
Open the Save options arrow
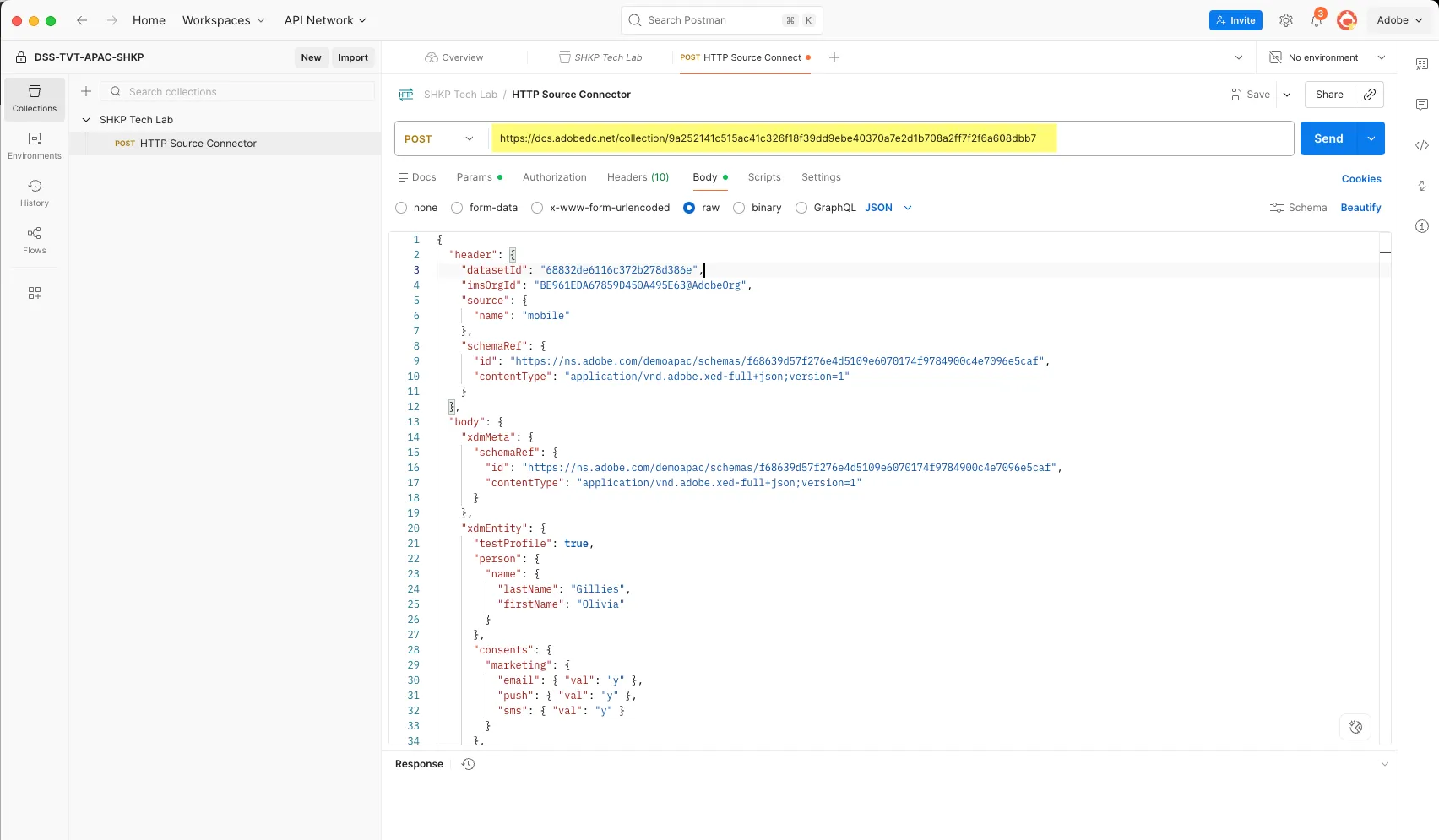coord(1287,95)
